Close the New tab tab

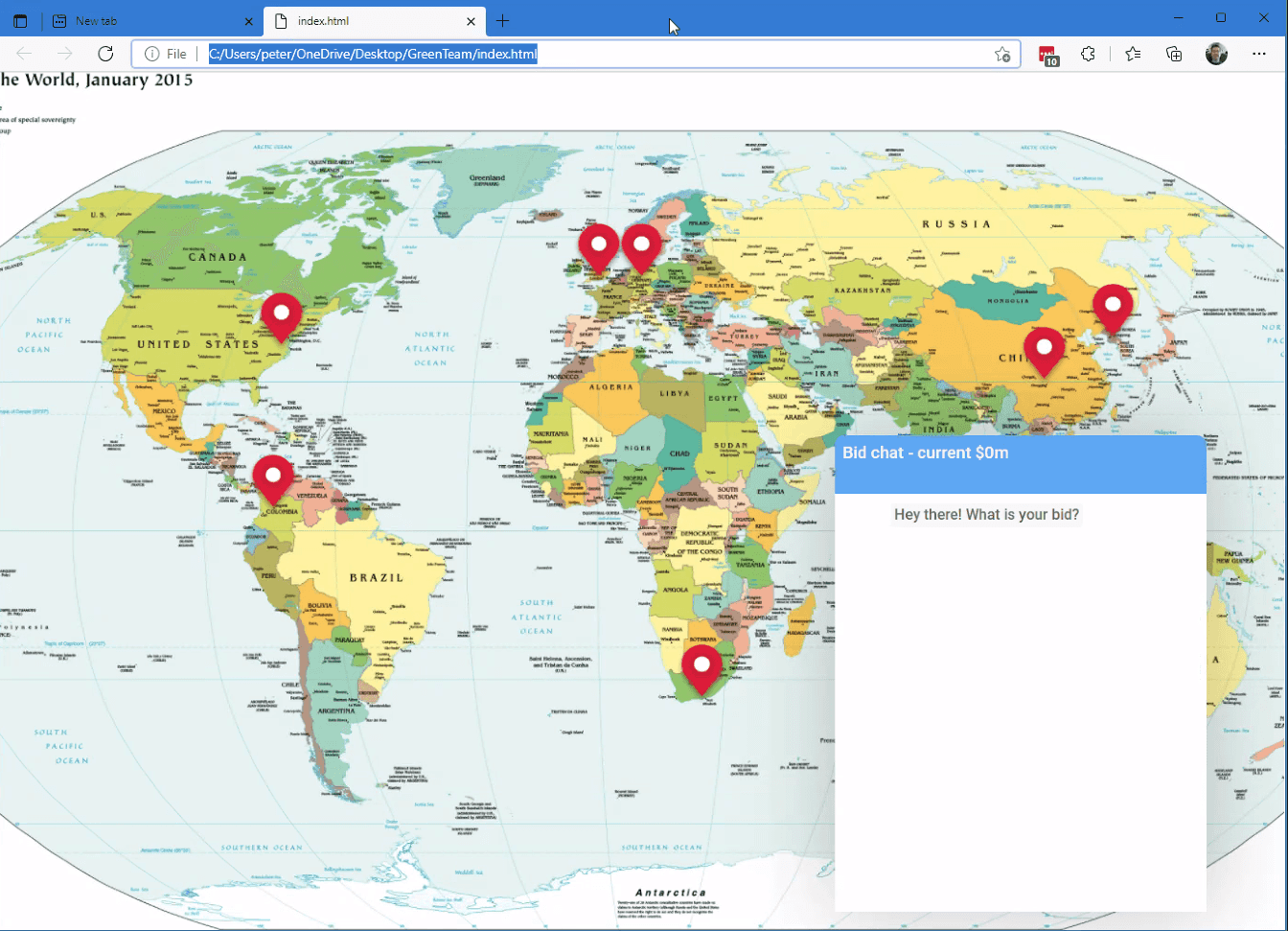[249, 21]
